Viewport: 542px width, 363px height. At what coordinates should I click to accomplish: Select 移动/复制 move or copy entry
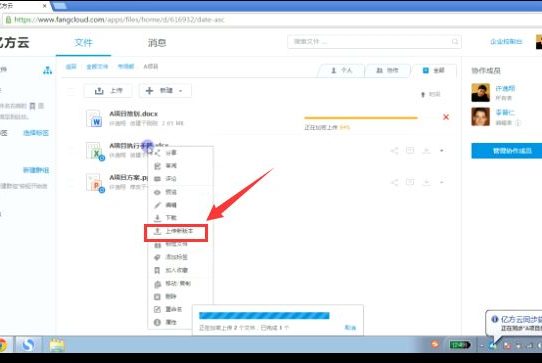click(x=173, y=283)
